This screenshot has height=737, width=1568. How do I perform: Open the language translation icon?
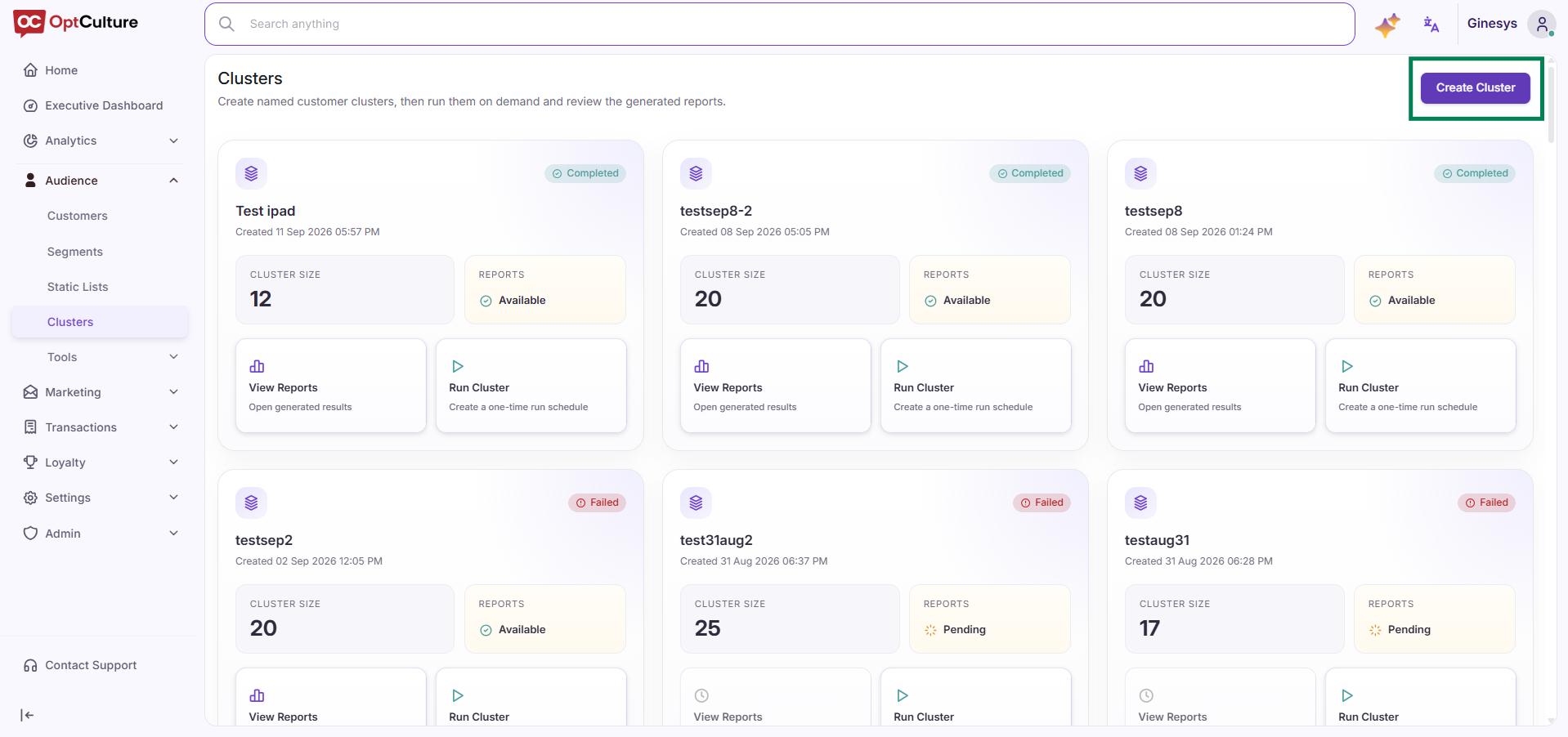tap(1431, 25)
